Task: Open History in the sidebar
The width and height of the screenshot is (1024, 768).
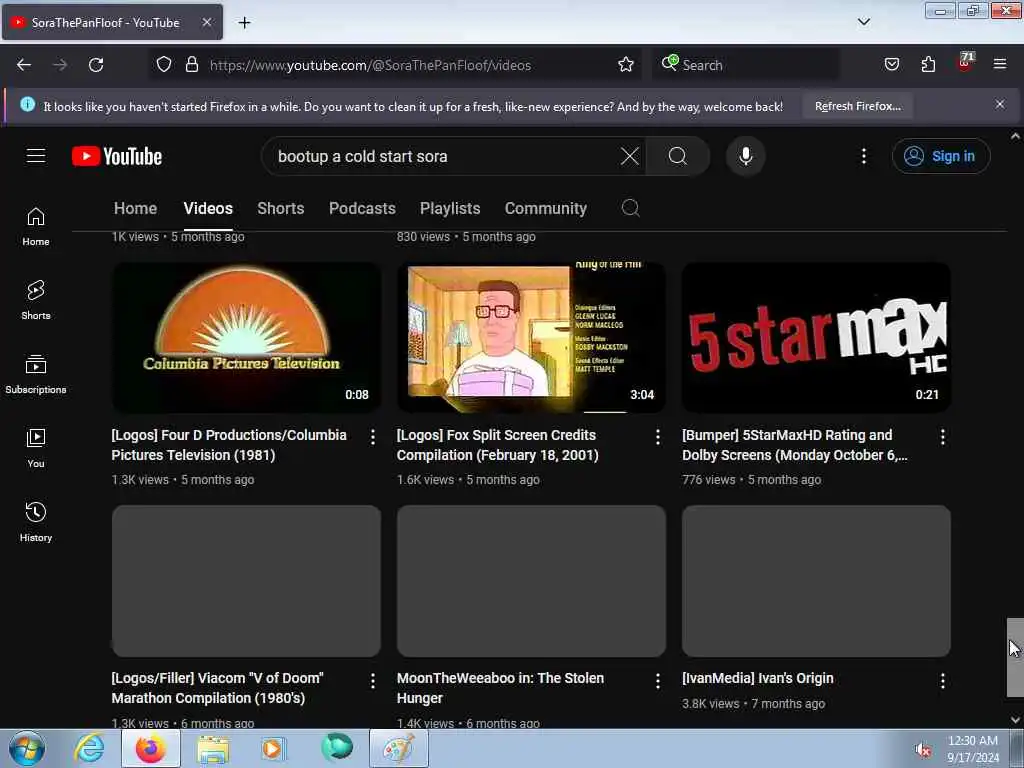Action: pos(36,522)
